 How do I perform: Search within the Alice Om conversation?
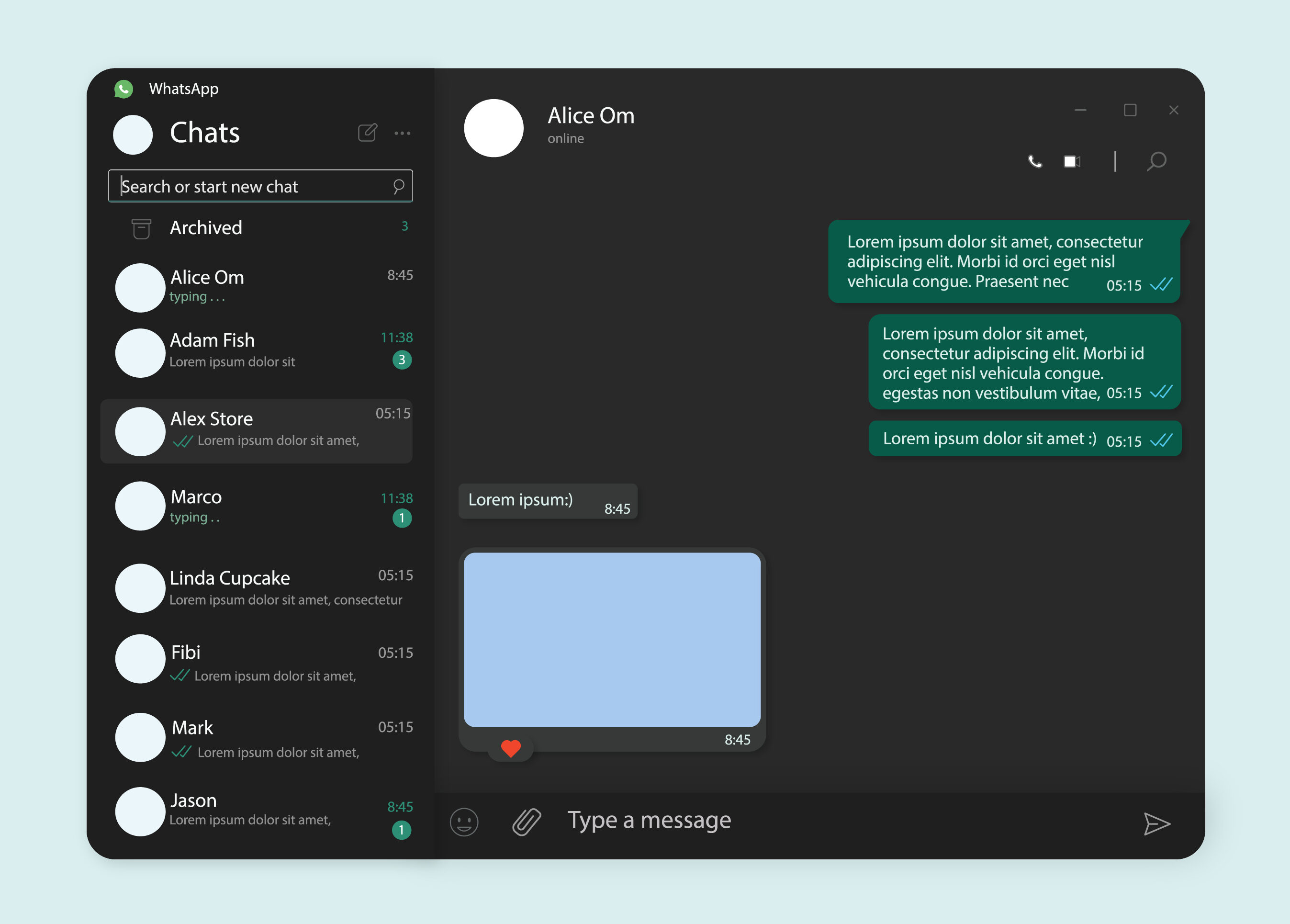1156,162
